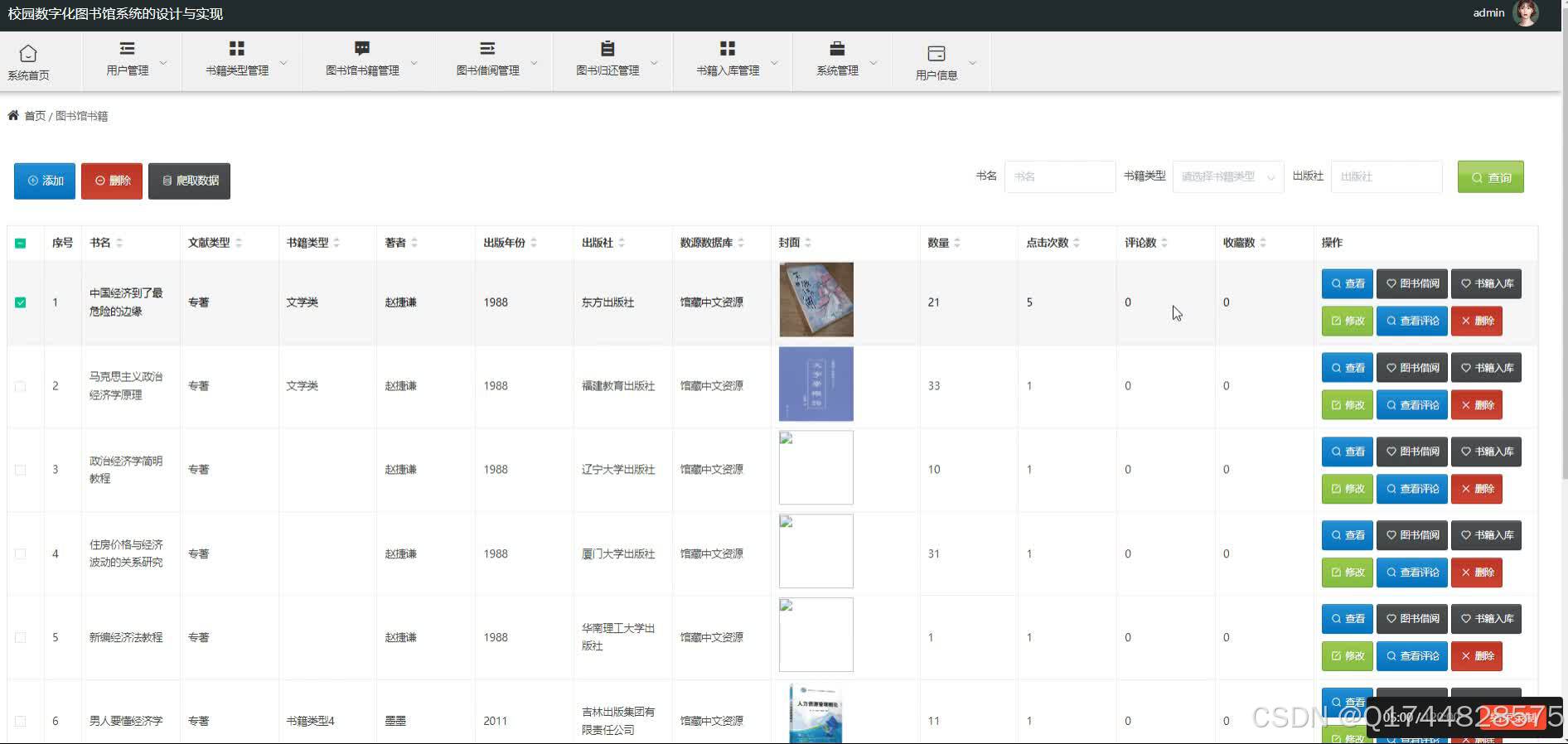Sort the table by 数源数据库 column
The height and width of the screenshot is (744, 1568).
741,243
